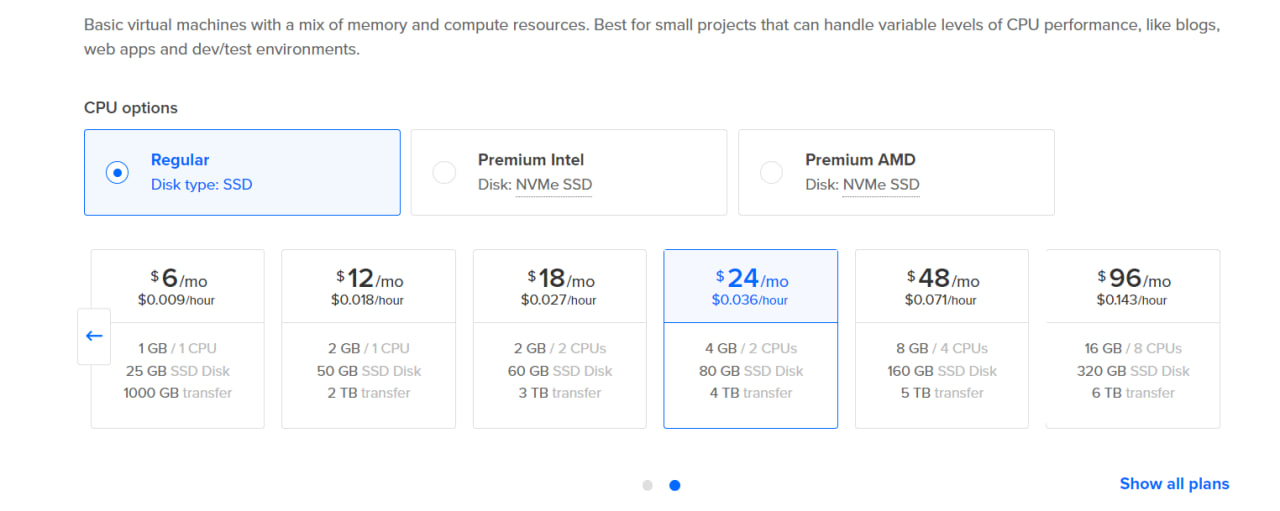Choose the $48/mo 8 GB plan

point(942,339)
